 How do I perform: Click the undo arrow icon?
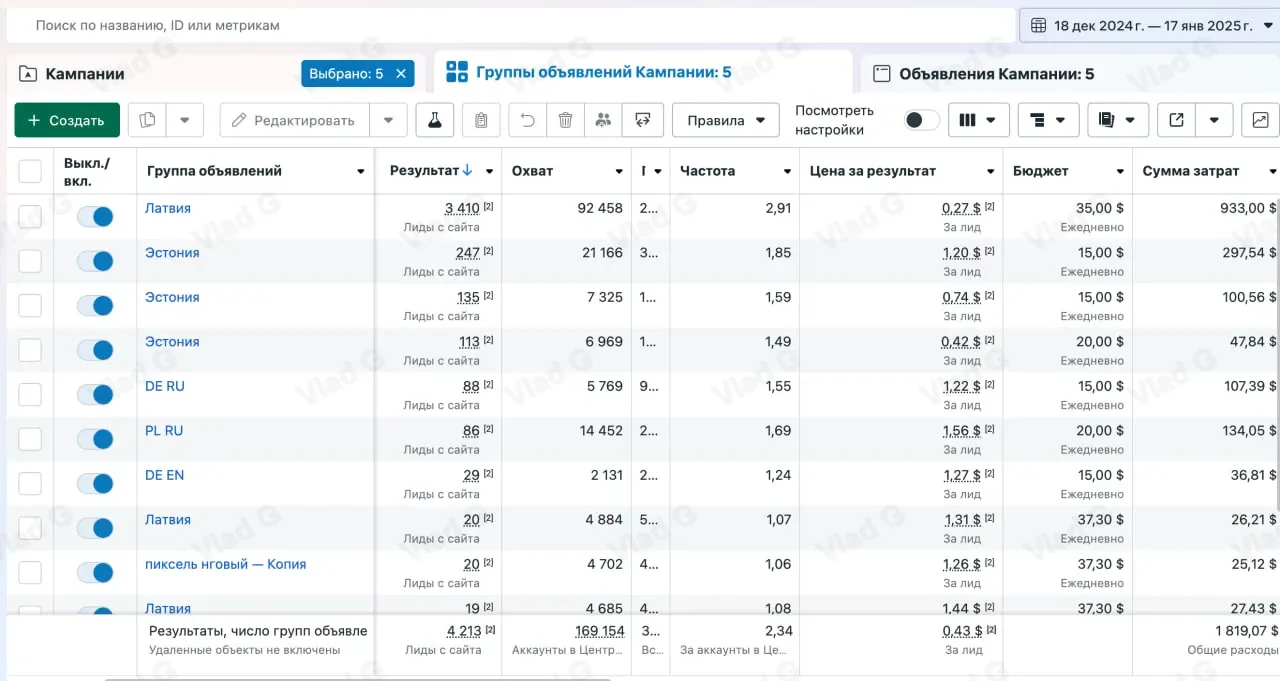(527, 120)
